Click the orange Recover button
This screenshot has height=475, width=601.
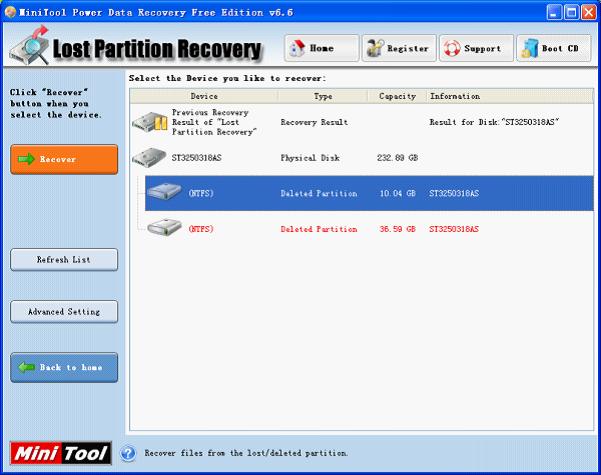coord(64,159)
